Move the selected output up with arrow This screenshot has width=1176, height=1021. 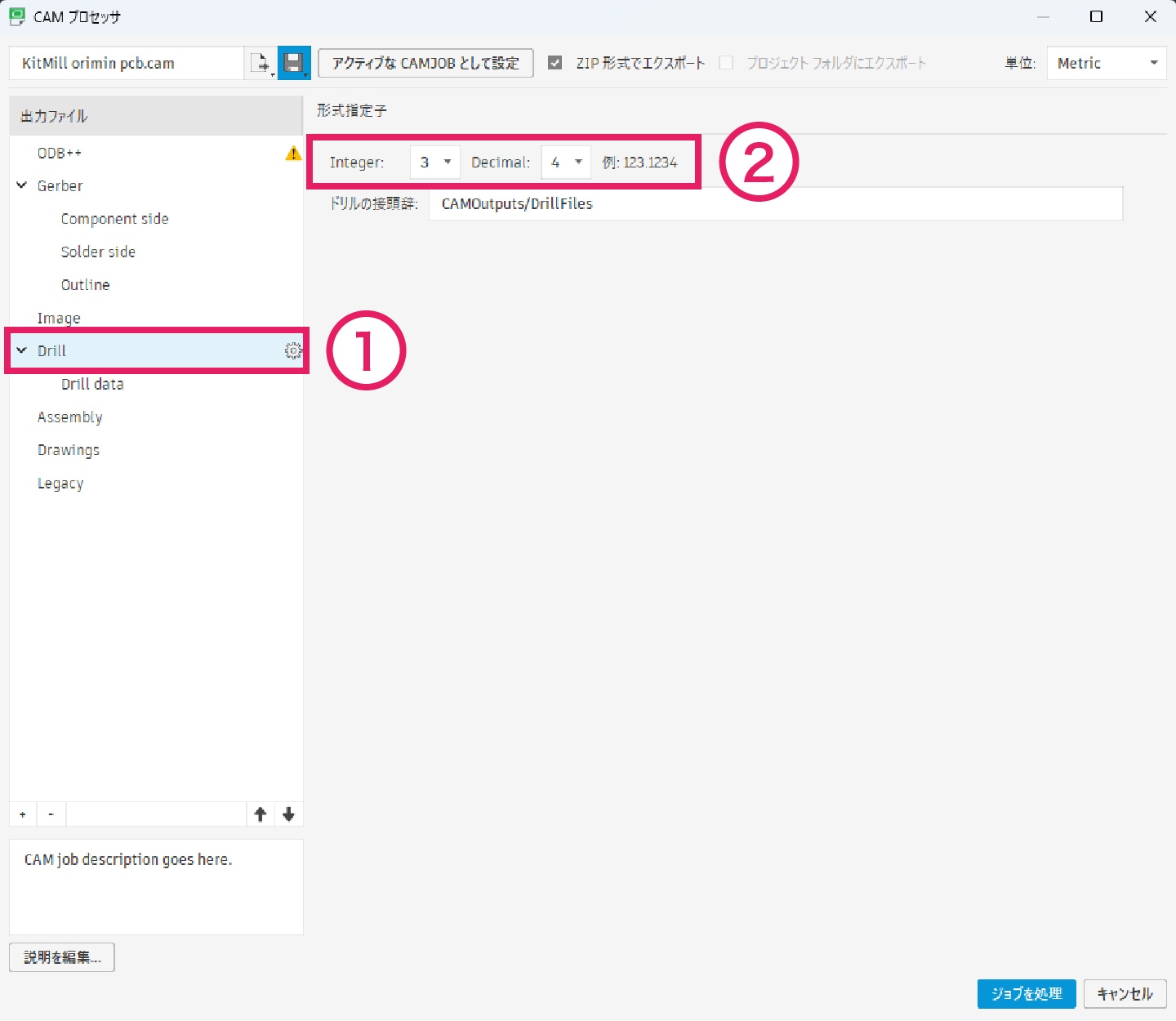(x=261, y=814)
